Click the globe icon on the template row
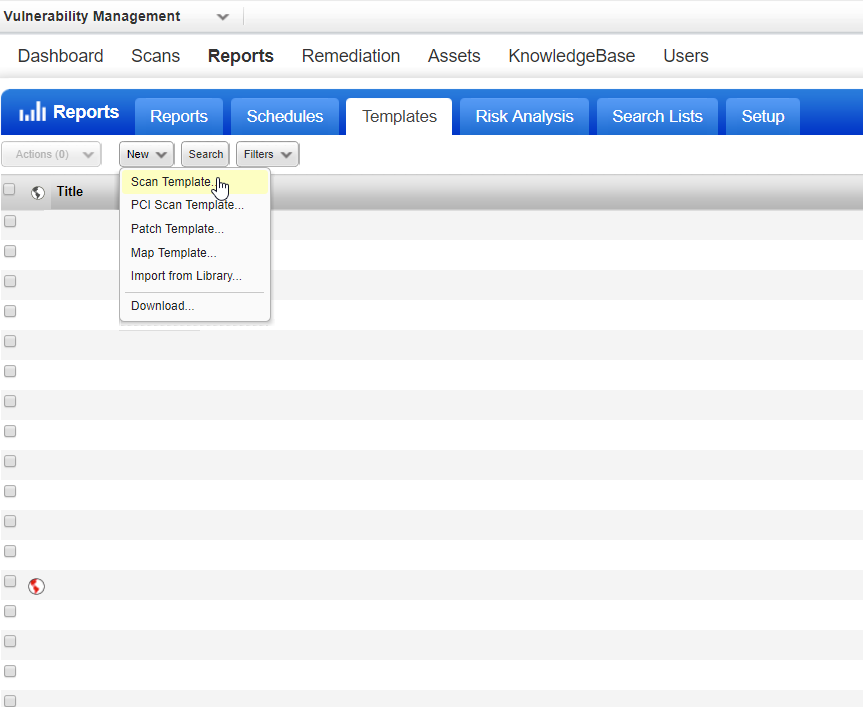 (x=36, y=585)
